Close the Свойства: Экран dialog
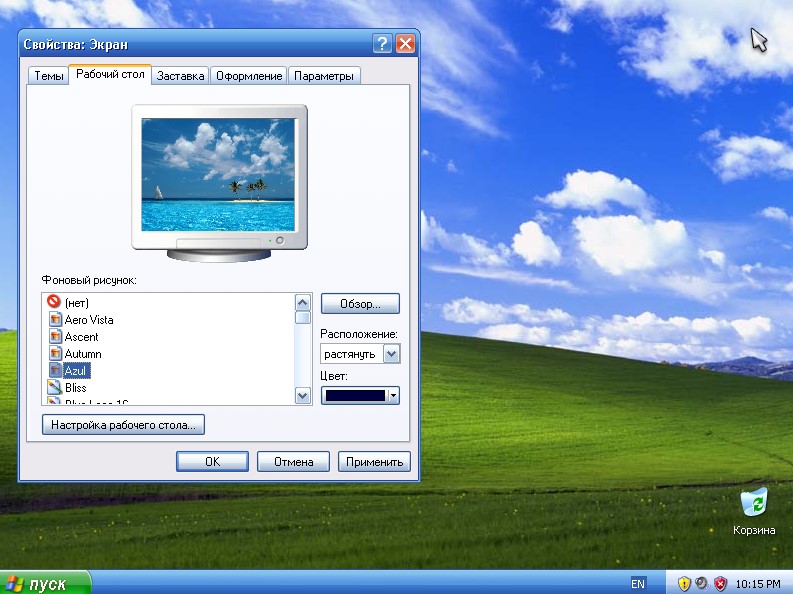 (405, 44)
